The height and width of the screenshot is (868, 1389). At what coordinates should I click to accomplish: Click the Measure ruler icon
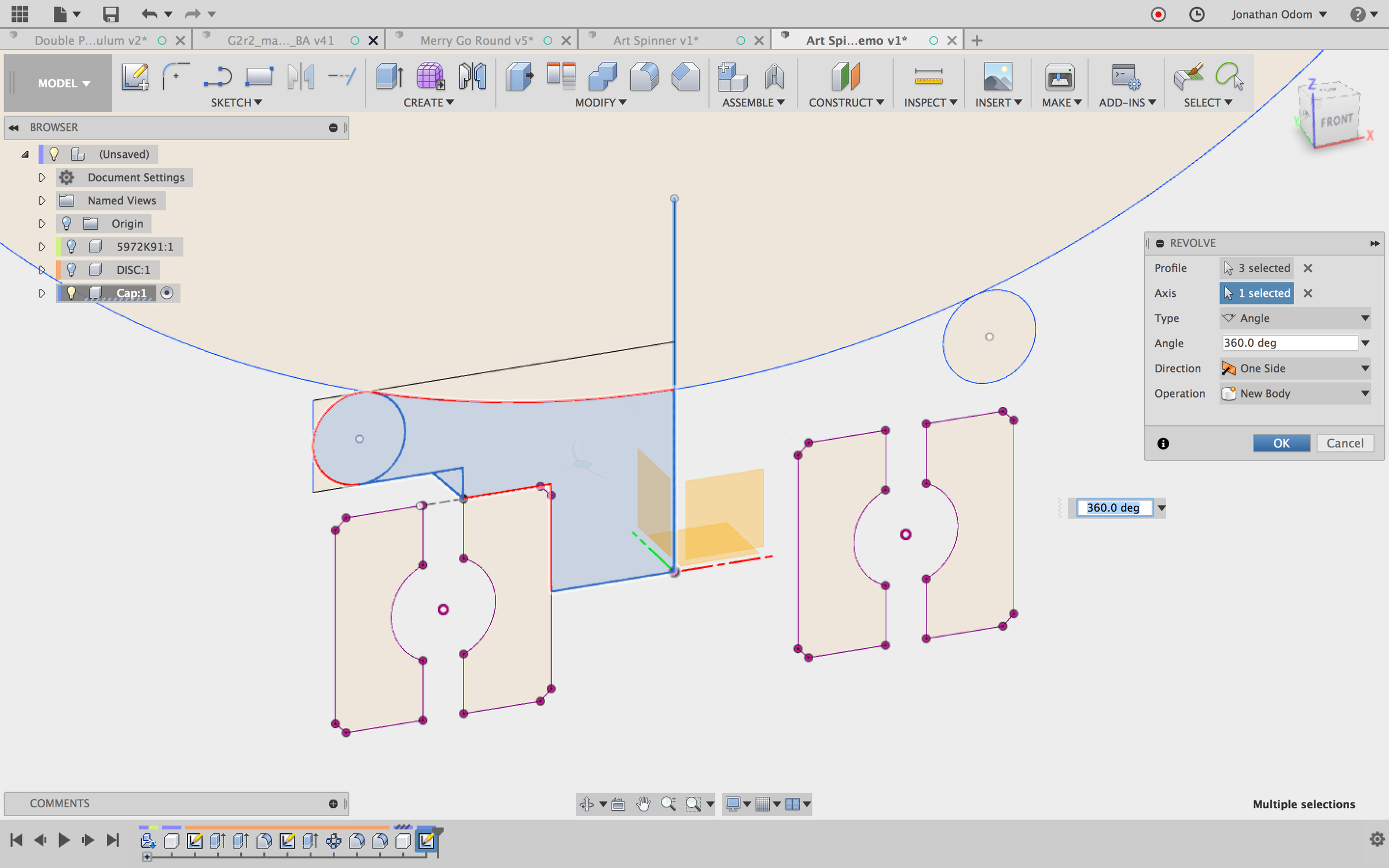(928, 77)
